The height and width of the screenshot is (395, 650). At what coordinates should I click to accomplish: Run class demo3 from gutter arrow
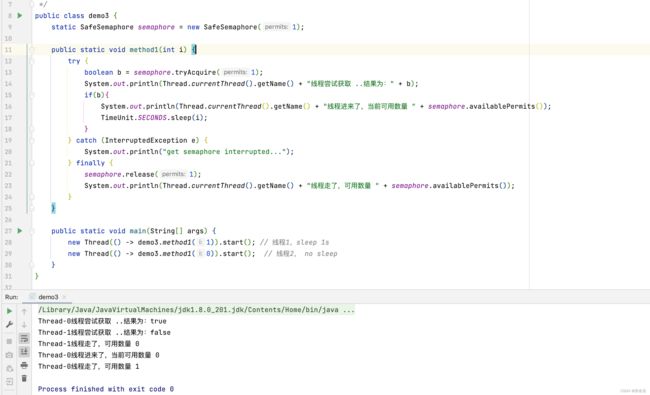coord(19,16)
